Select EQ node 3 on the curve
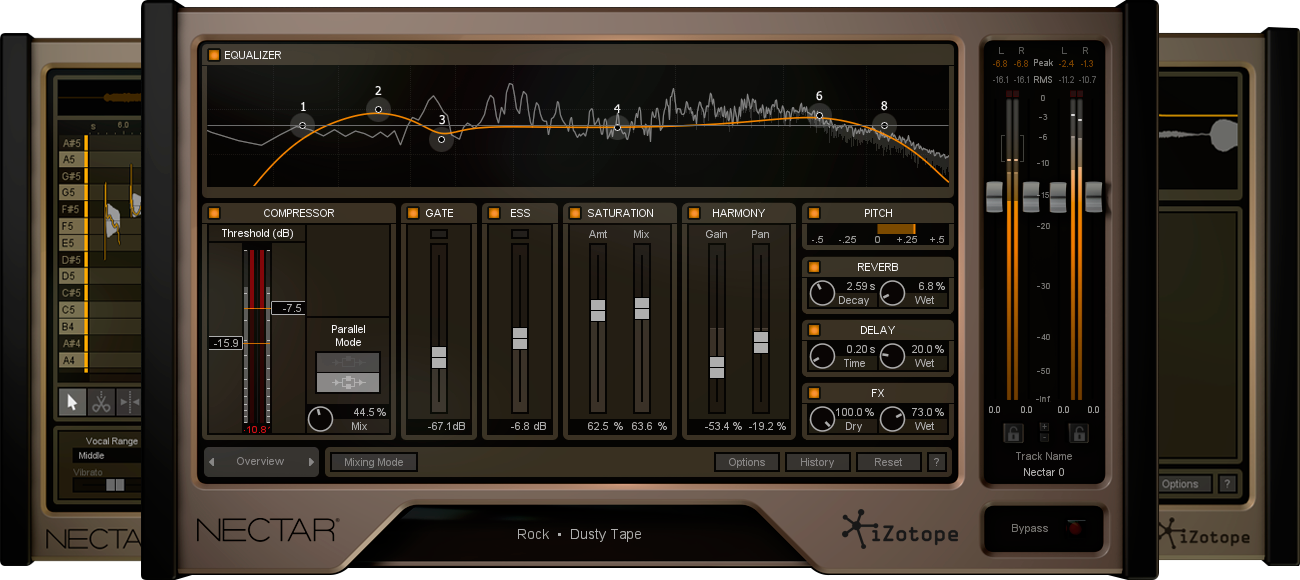The image size is (1300, 580). [x=441, y=139]
